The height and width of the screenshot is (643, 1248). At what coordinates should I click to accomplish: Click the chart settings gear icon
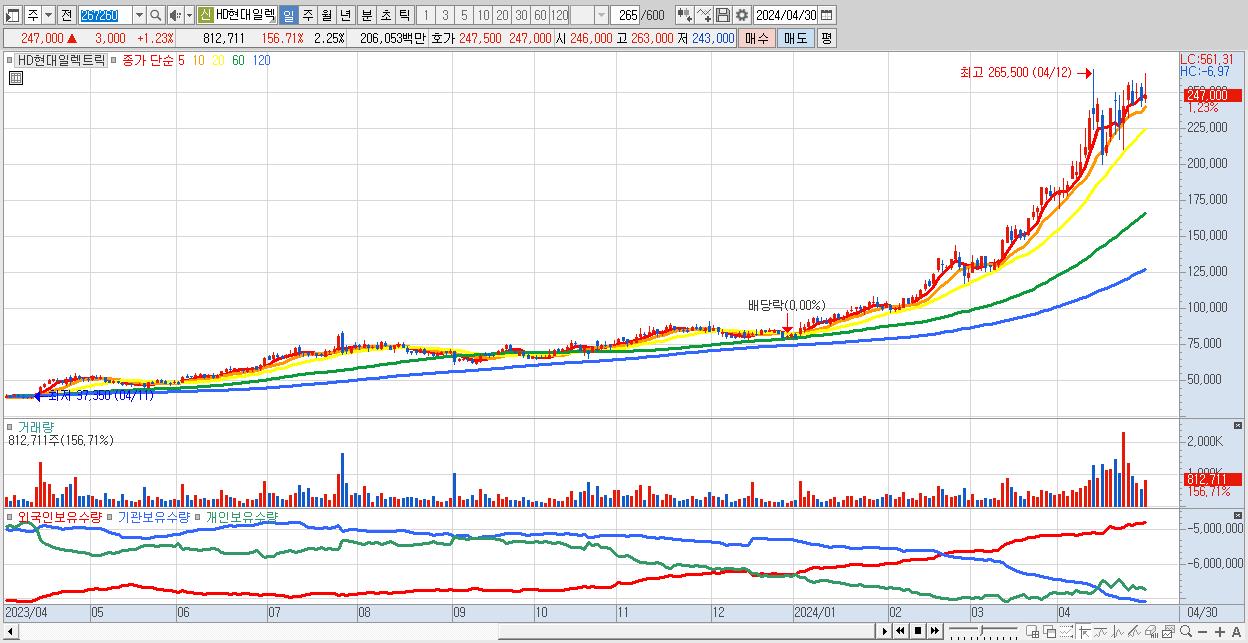tap(742, 15)
